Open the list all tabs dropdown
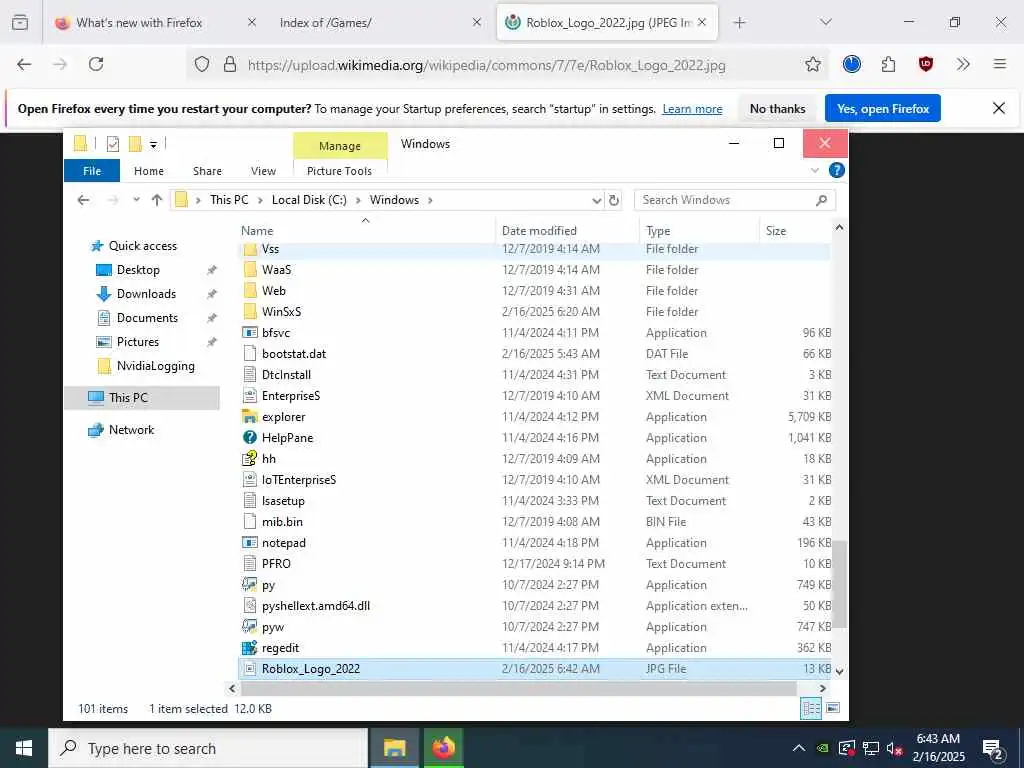 click(825, 23)
